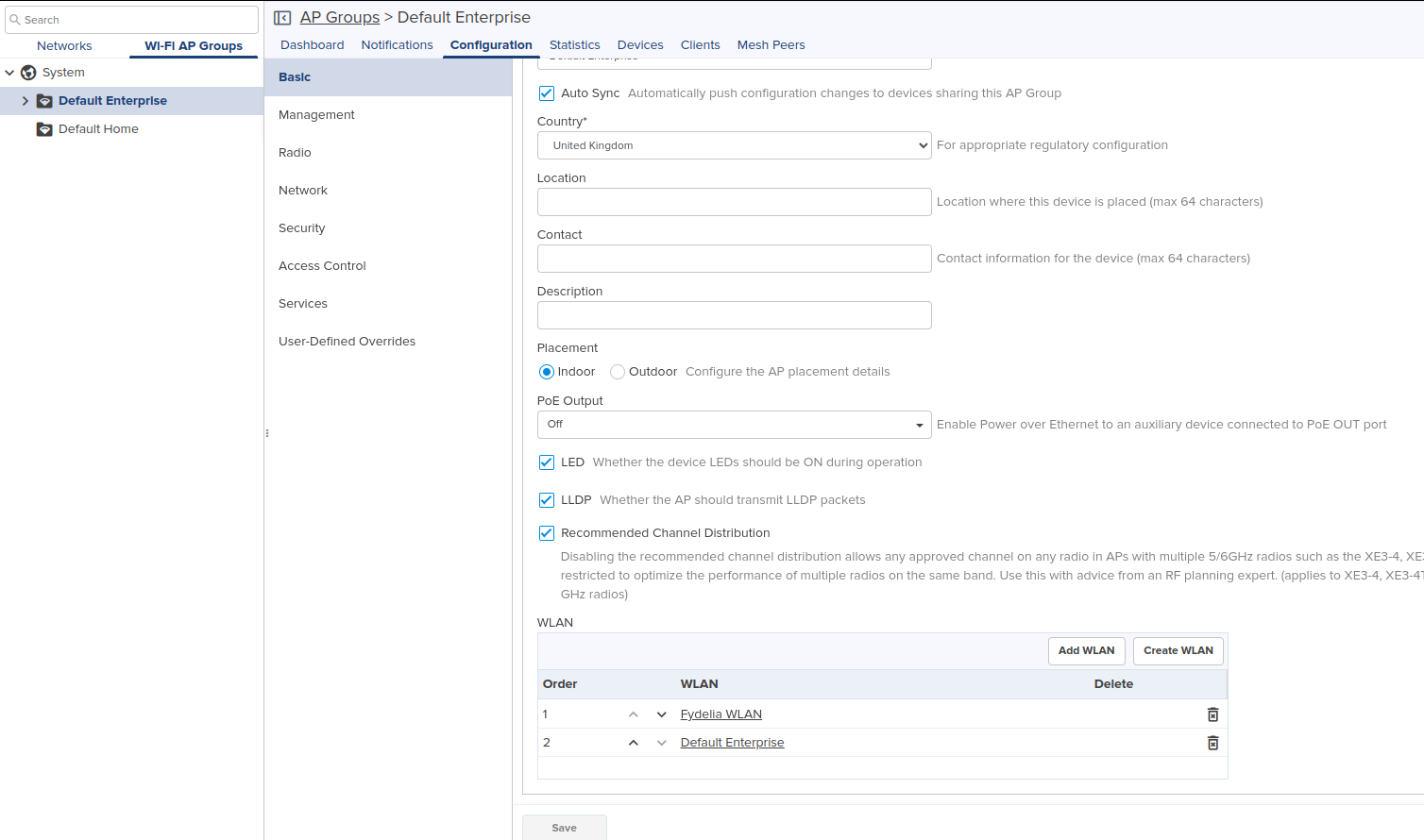Click the Order column header
Image resolution: width=1424 pixels, height=840 pixels.
[560, 684]
